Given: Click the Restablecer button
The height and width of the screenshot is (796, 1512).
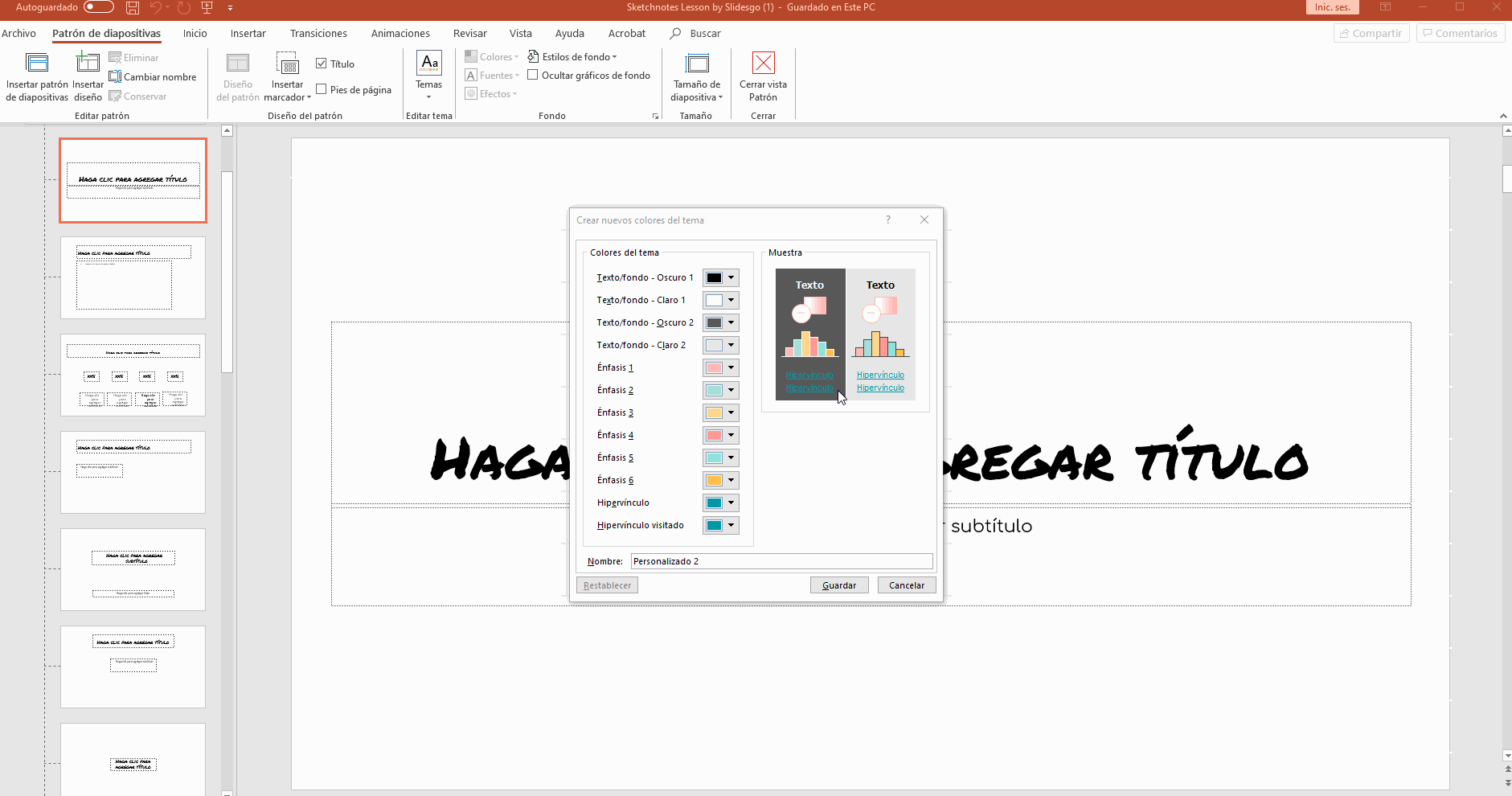Looking at the screenshot, I should [x=607, y=585].
